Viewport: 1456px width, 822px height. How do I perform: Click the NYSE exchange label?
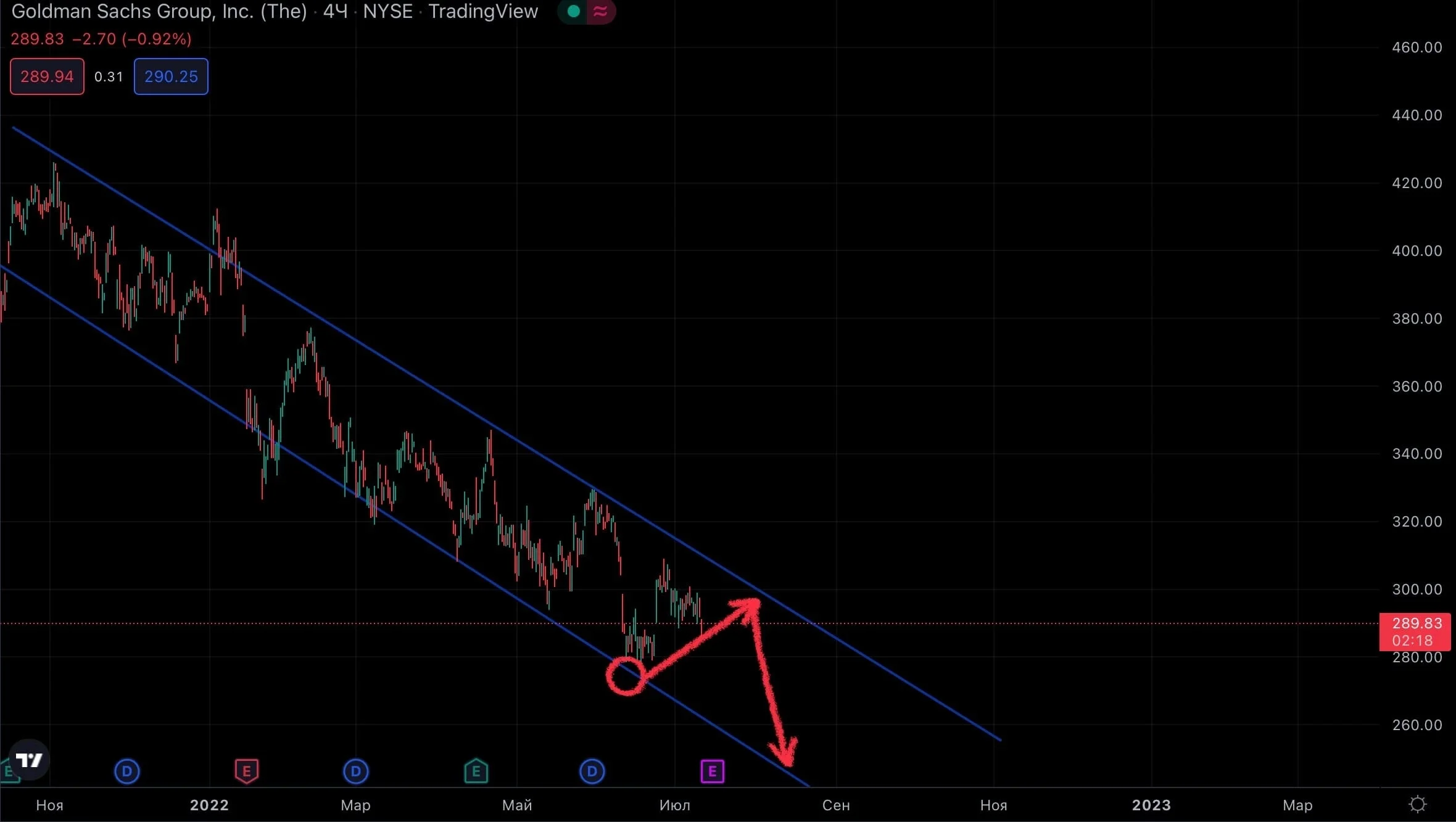pyautogui.click(x=387, y=11)
